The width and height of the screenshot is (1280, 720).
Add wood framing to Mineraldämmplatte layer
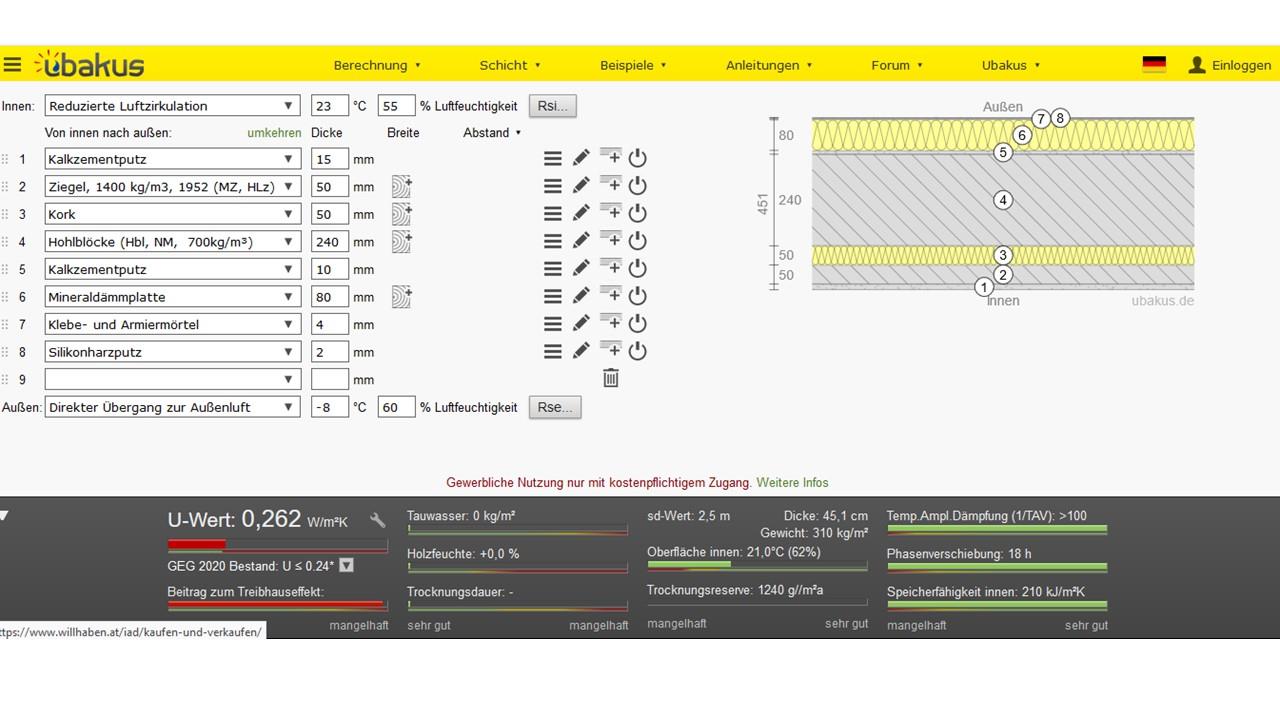click(401, 297)
